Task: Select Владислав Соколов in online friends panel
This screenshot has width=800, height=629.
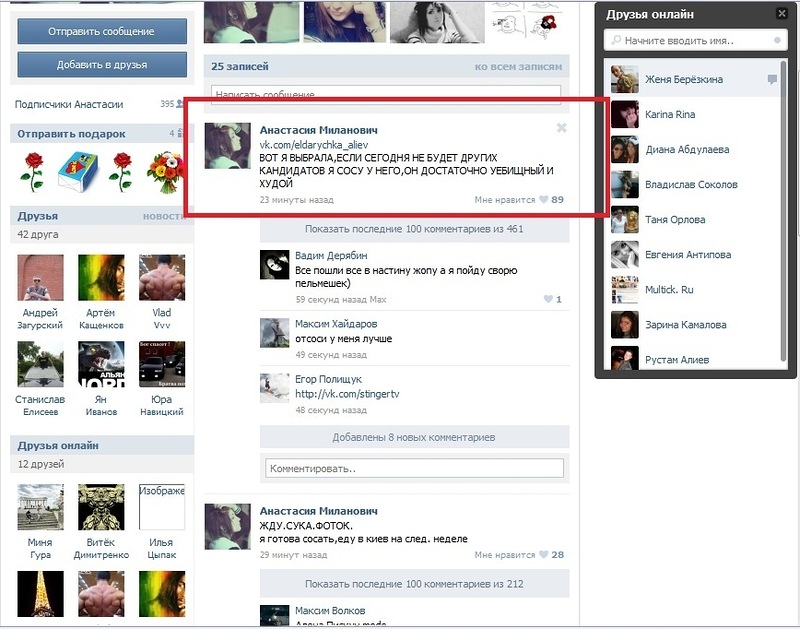Action: pyautogui.click(x=693, y=184)
